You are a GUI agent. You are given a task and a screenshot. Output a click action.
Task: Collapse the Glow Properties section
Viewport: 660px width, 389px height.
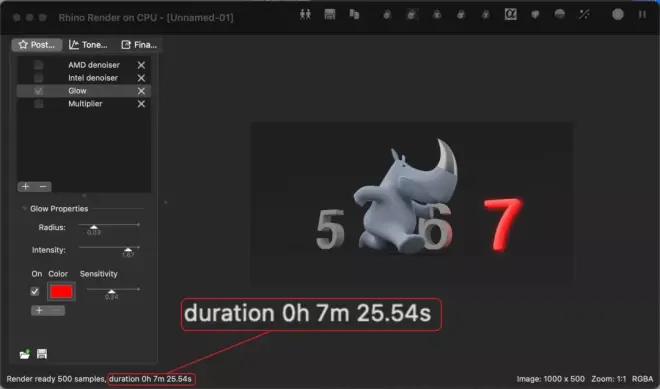coord(24,208)
